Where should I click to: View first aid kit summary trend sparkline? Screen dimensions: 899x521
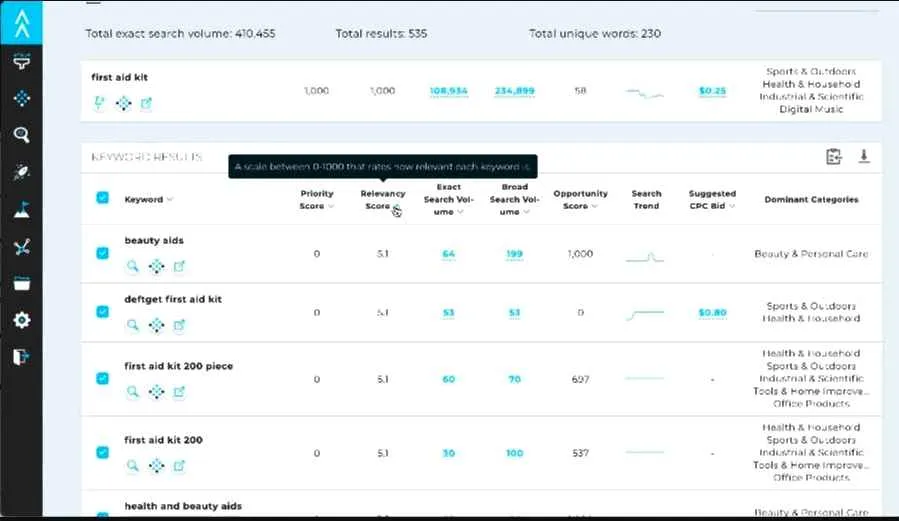[x=645, y=92]
